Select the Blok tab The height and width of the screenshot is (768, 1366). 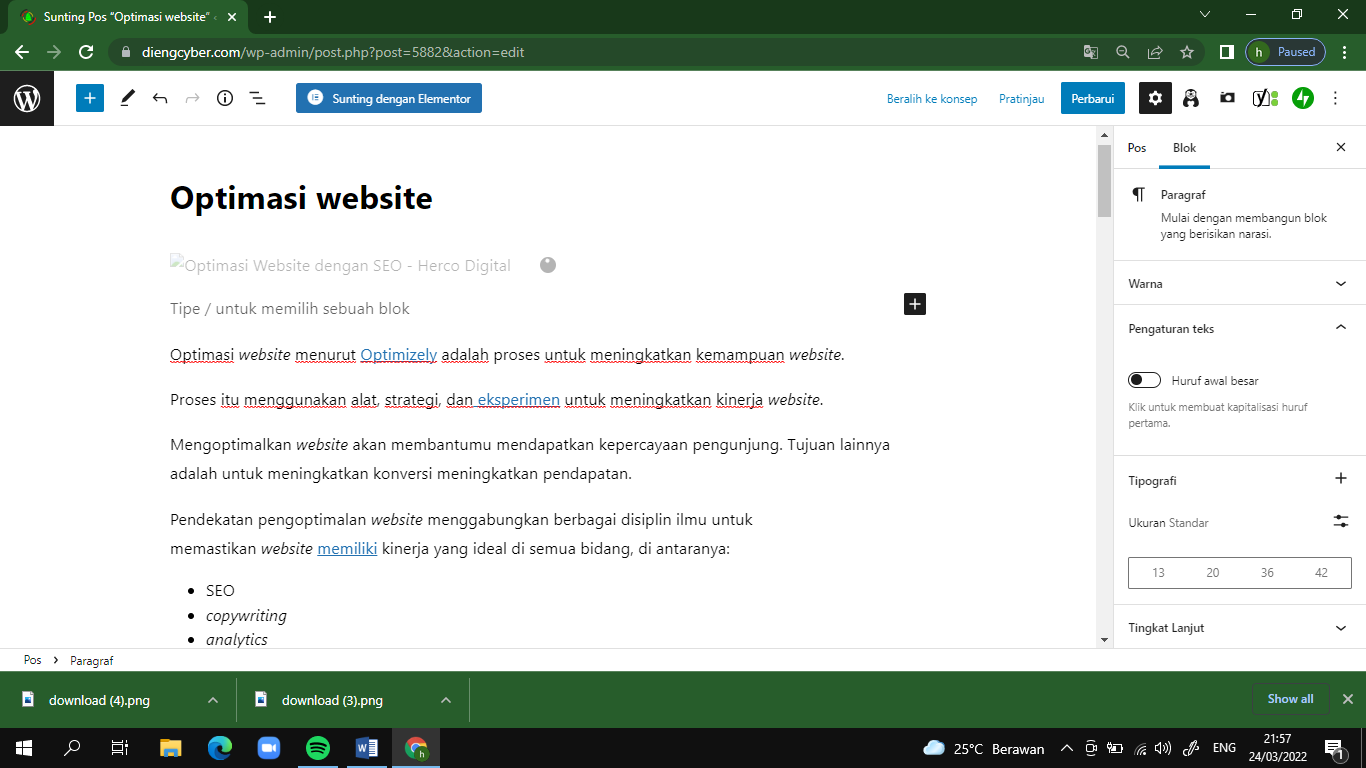(1185, 147)
